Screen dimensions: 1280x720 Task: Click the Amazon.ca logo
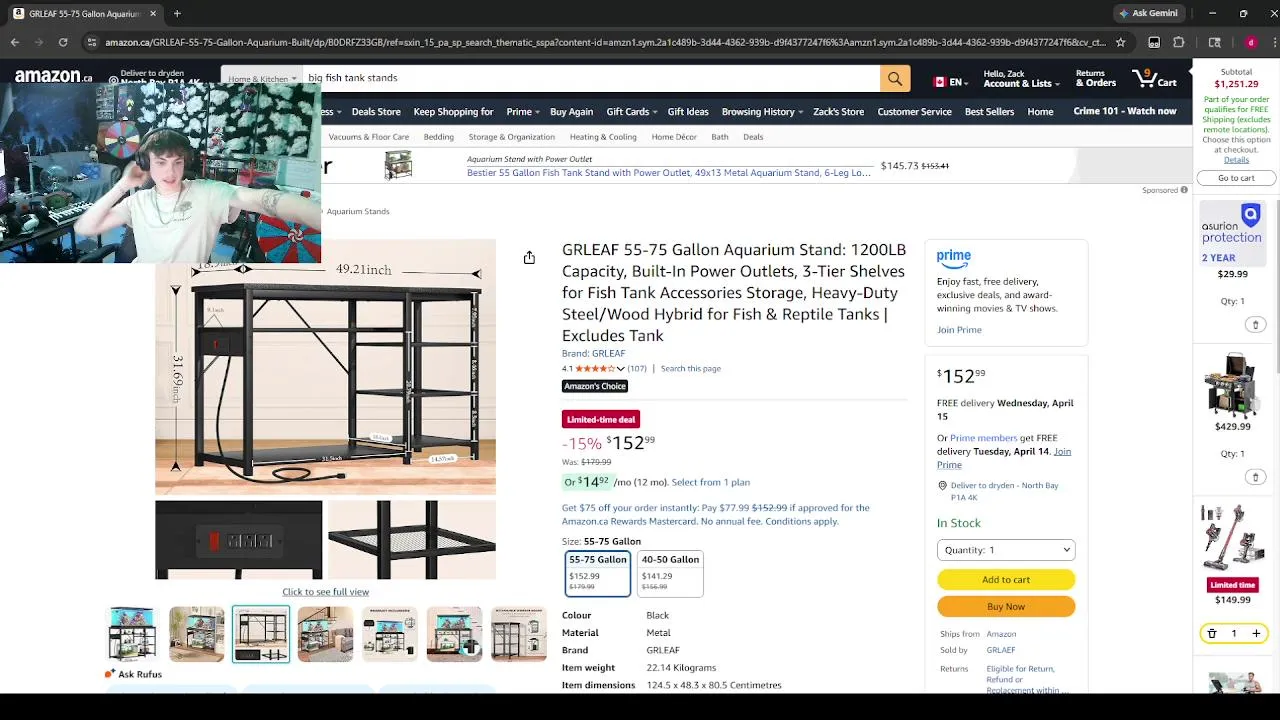54,76
